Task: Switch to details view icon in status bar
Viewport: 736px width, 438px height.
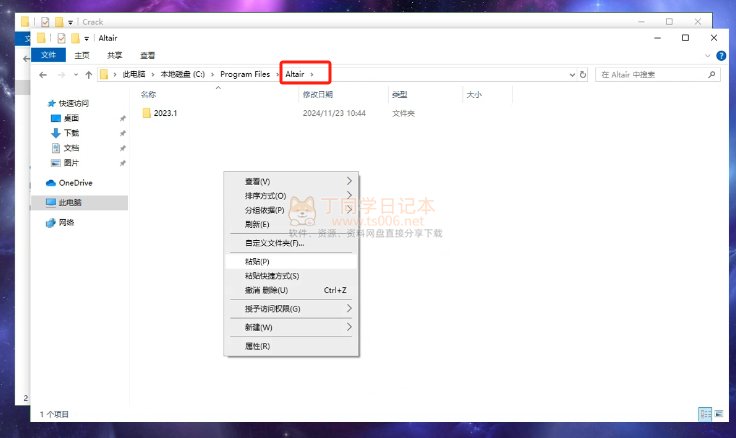Action: pos(705,414)
